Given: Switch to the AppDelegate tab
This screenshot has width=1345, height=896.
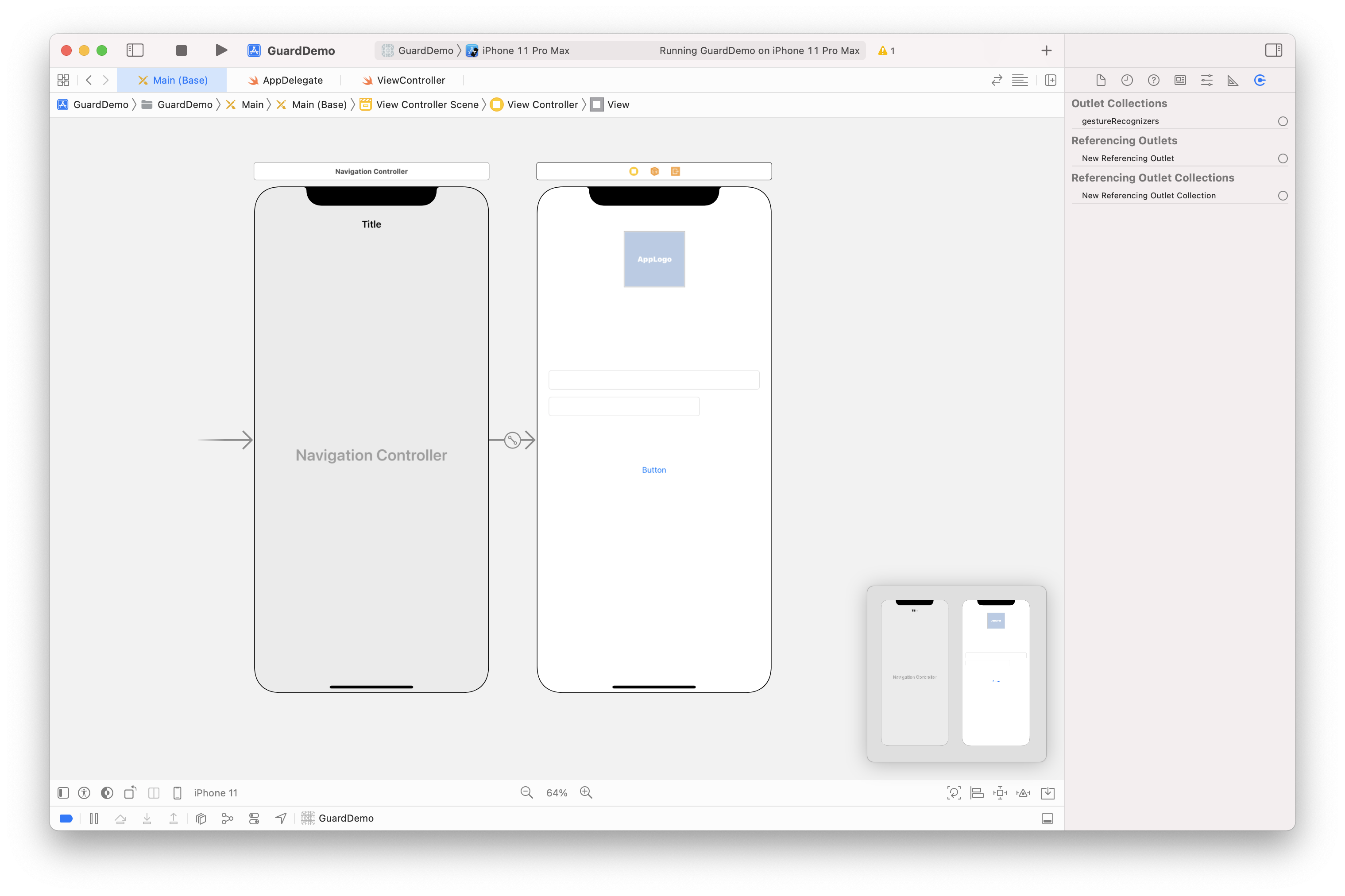Looking at the screenshot, I should point(292,81).
